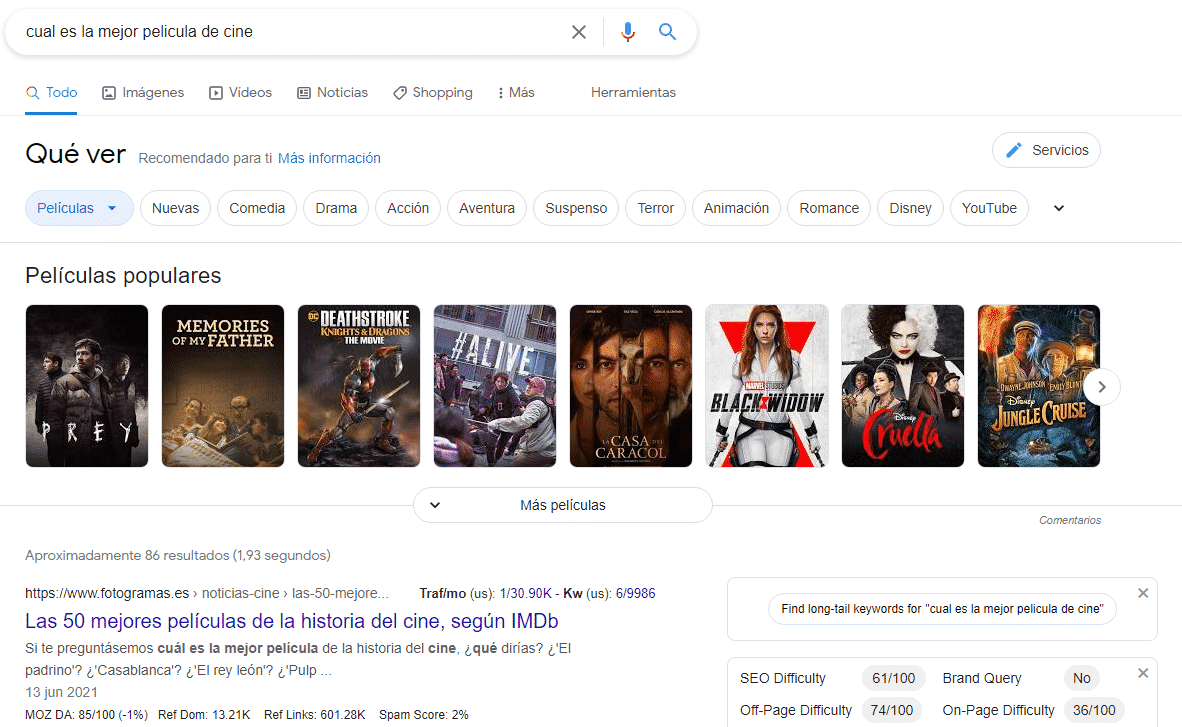Open La Casa del Caracol poster
The image size is (1182, 727).
click(x=631, y=386)
